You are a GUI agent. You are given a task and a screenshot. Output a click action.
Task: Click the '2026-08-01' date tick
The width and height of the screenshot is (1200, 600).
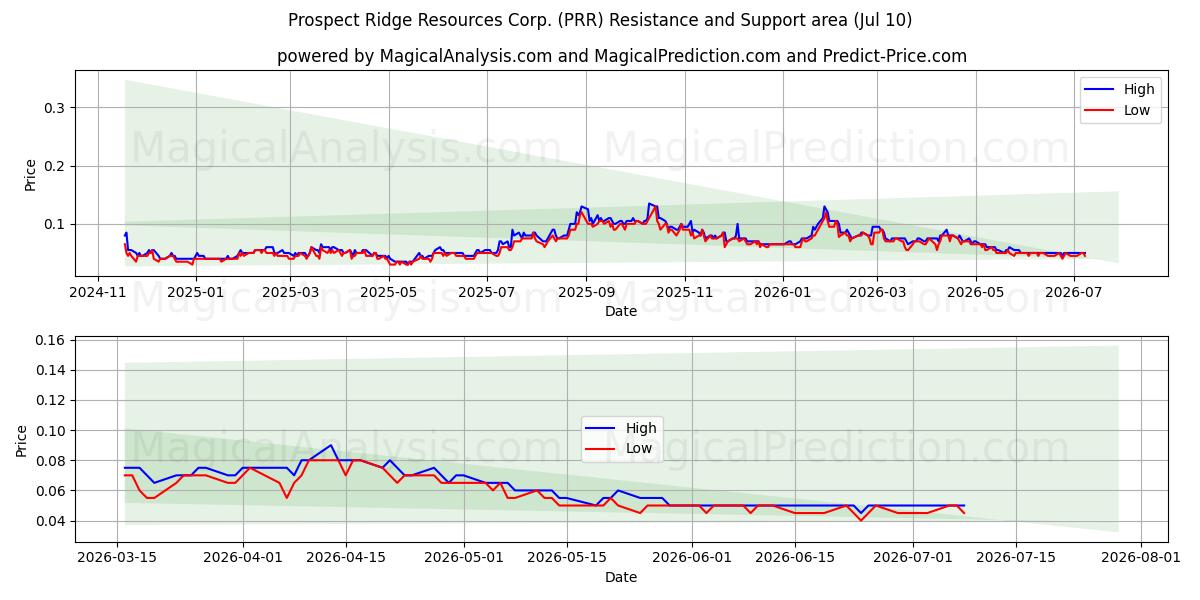pos(1141,557)
